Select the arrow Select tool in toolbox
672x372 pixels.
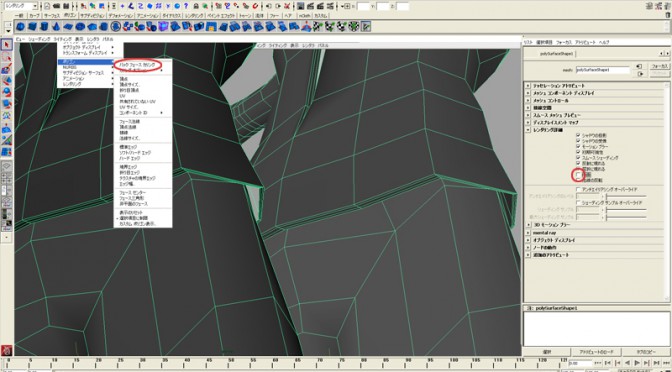click(x=6, y=45)
